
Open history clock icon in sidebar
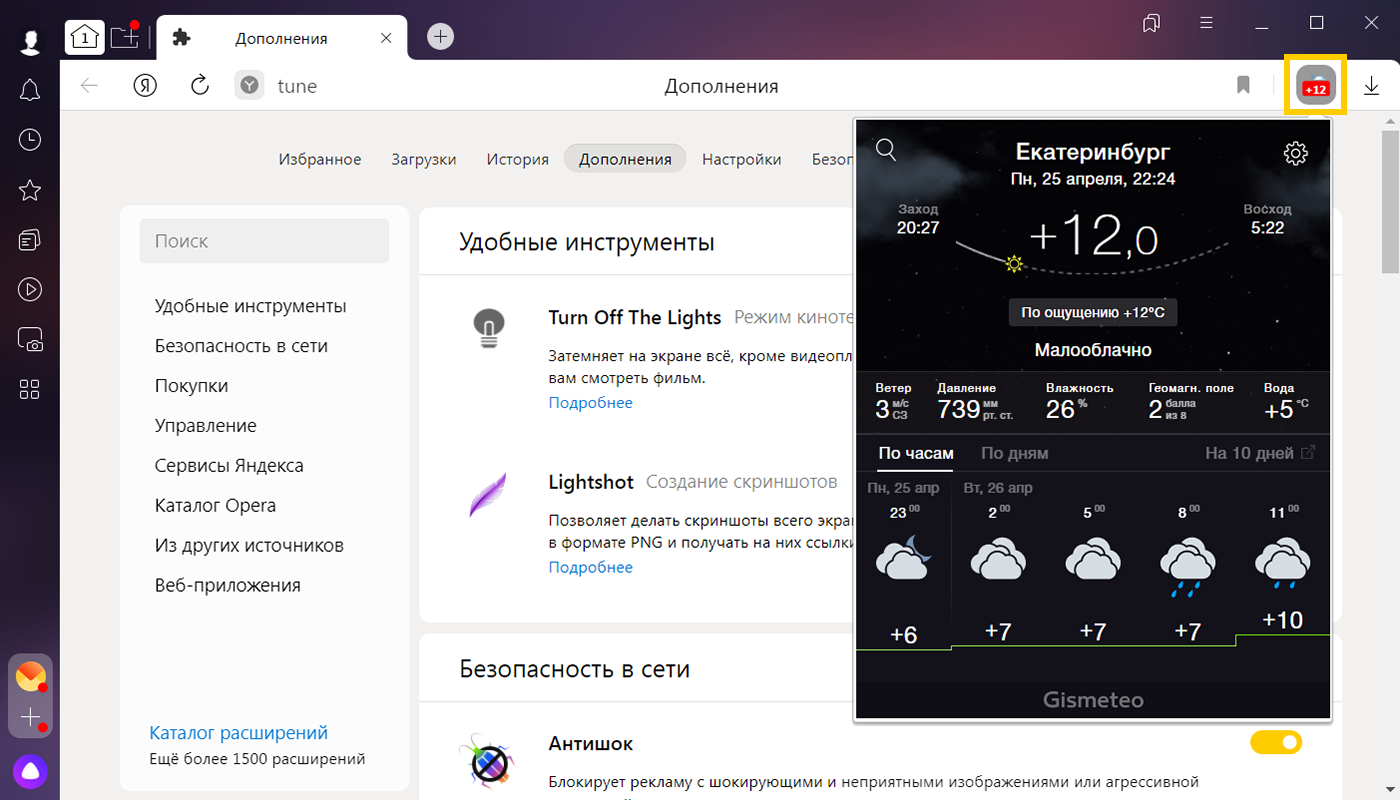[x=30, y=140]
